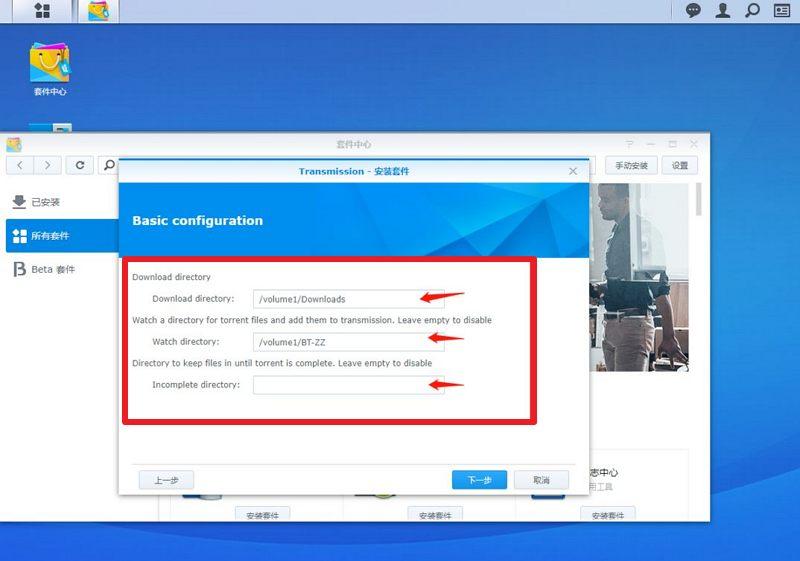Click the Package Center window help icon
Image resolution: width=800 pixels, height=561 pixels.
(630, 144)
